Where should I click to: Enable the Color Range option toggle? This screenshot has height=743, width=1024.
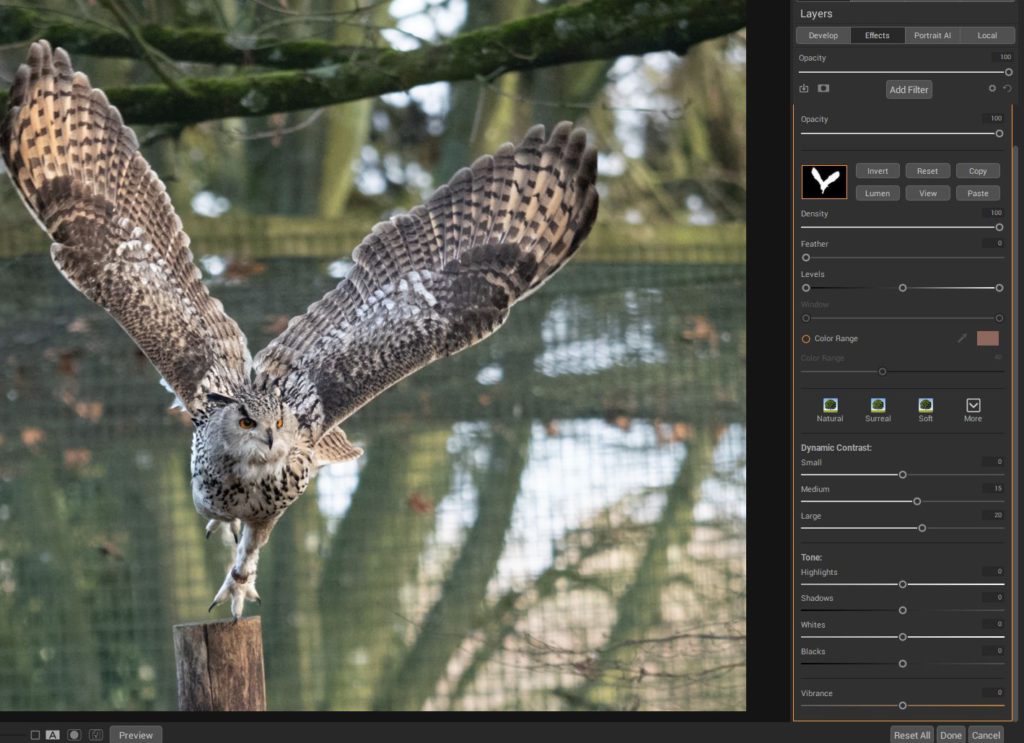tap(806, 338)
